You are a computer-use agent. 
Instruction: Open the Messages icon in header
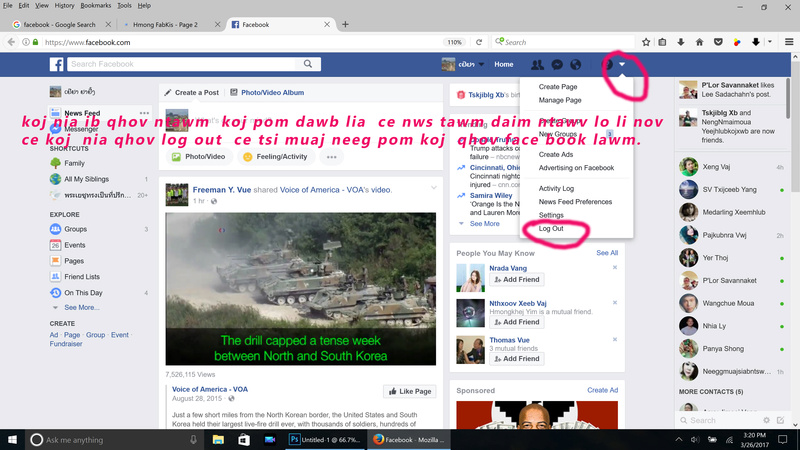click(x=557, y=64)
